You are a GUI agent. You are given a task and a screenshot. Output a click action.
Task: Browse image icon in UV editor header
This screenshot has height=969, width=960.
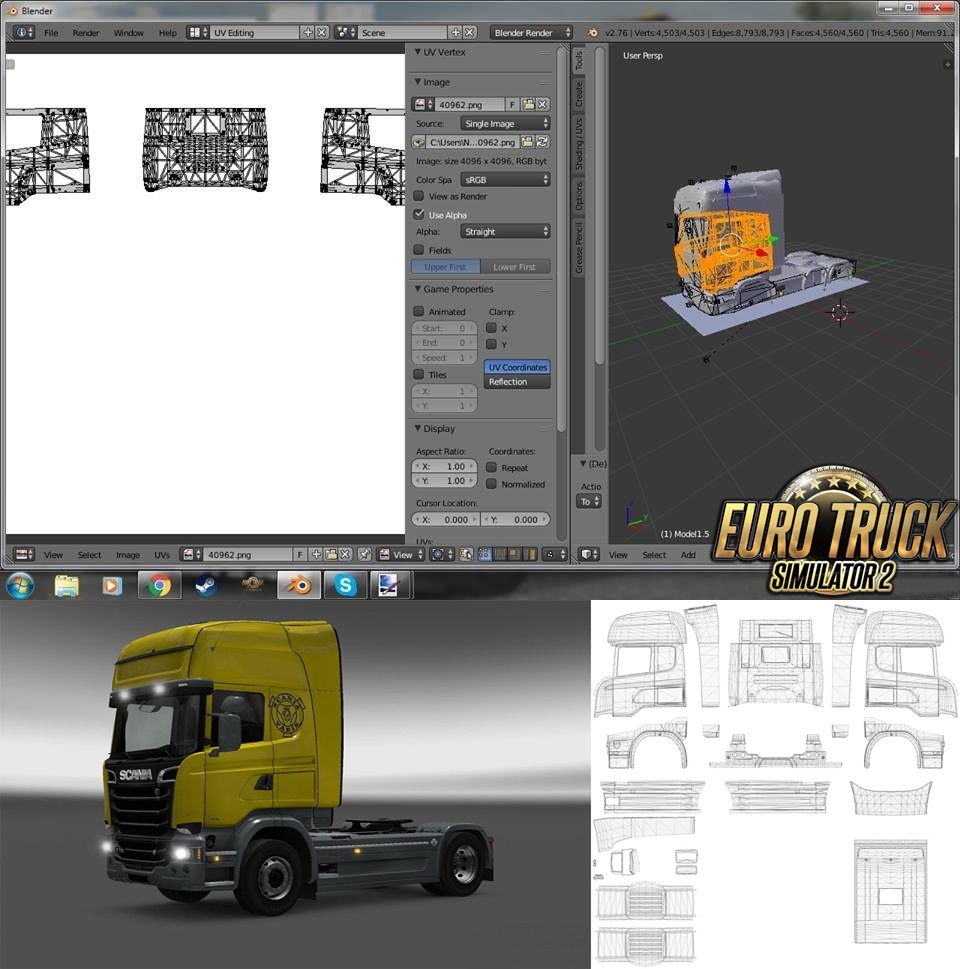191,554
